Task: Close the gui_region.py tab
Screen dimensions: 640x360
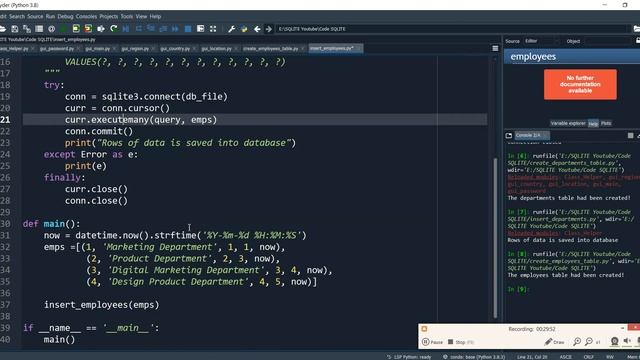Action: tap(153, 49)
